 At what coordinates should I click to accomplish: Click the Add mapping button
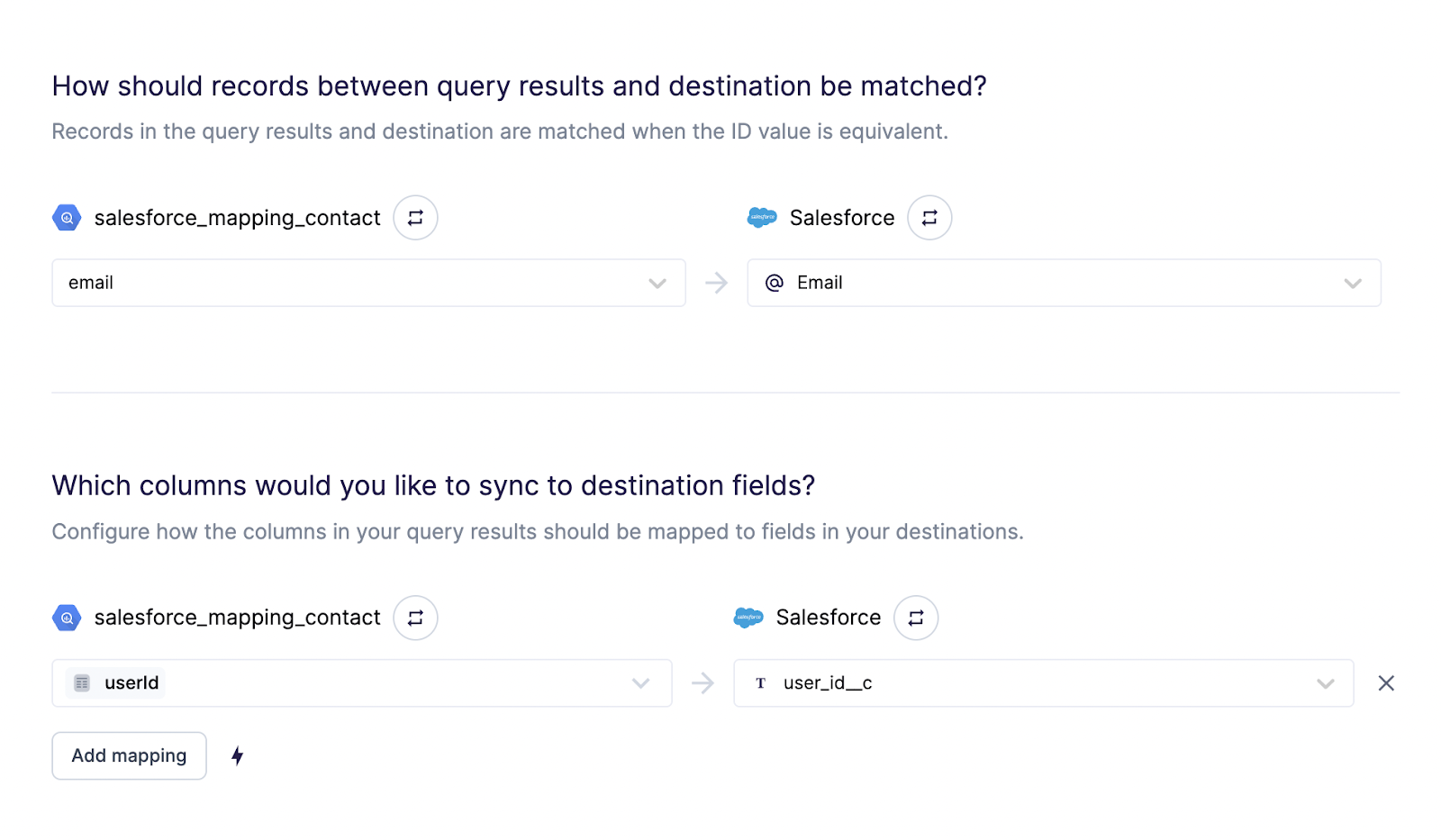coord(129,755)
